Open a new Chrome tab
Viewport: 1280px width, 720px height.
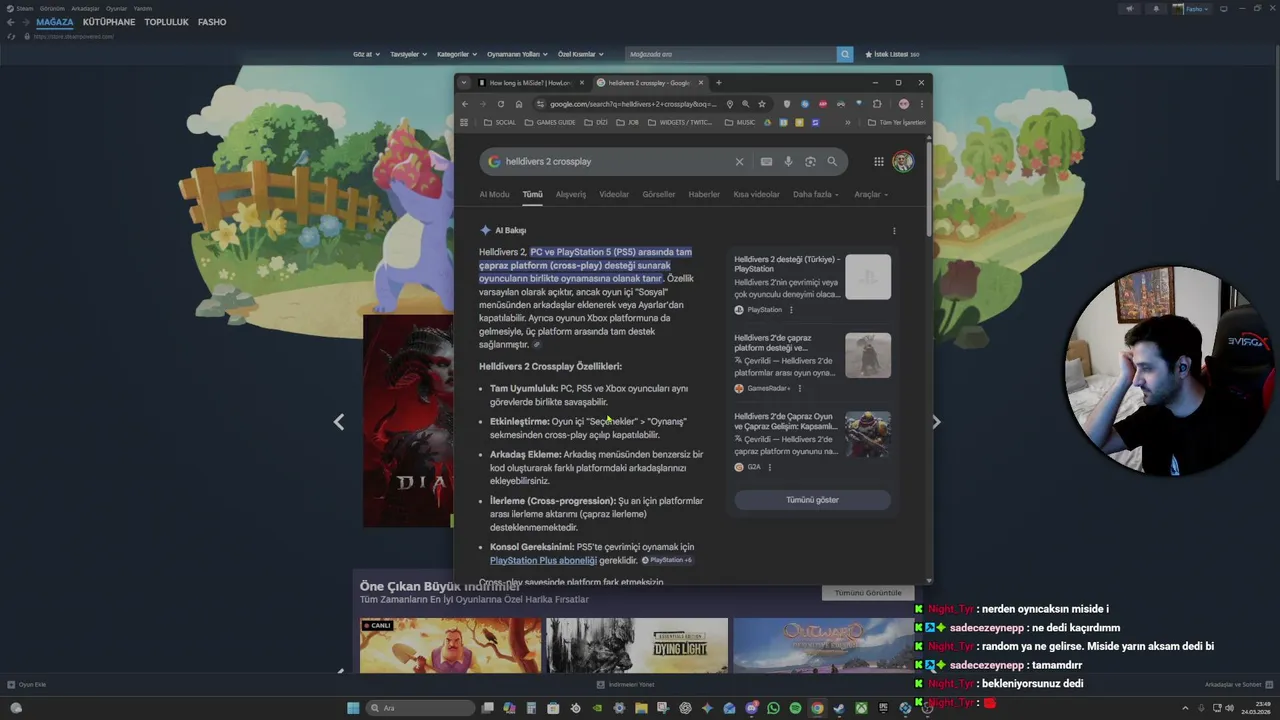pos(718,83)
